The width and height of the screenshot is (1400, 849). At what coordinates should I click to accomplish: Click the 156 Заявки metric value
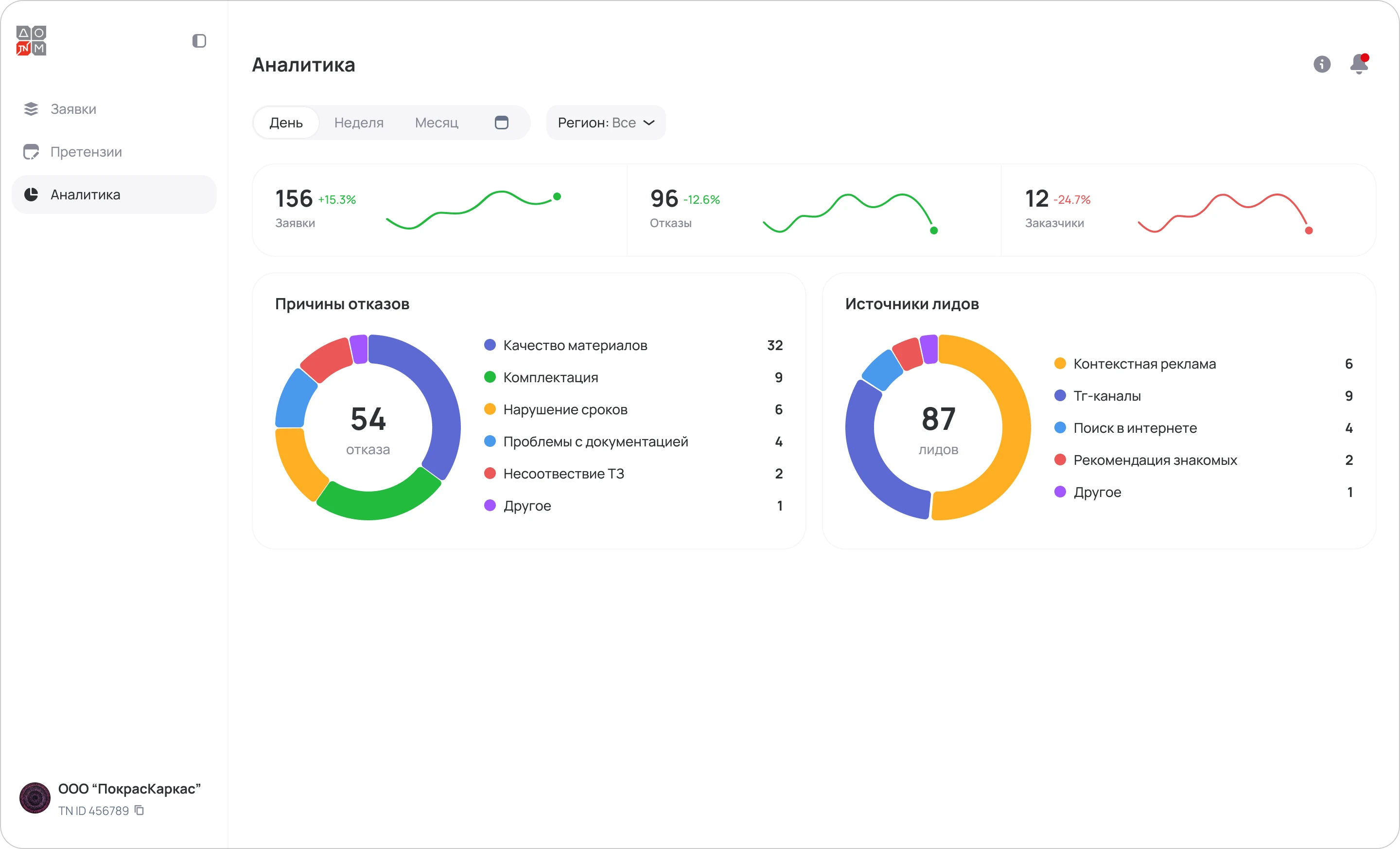[x=294, y=198]
